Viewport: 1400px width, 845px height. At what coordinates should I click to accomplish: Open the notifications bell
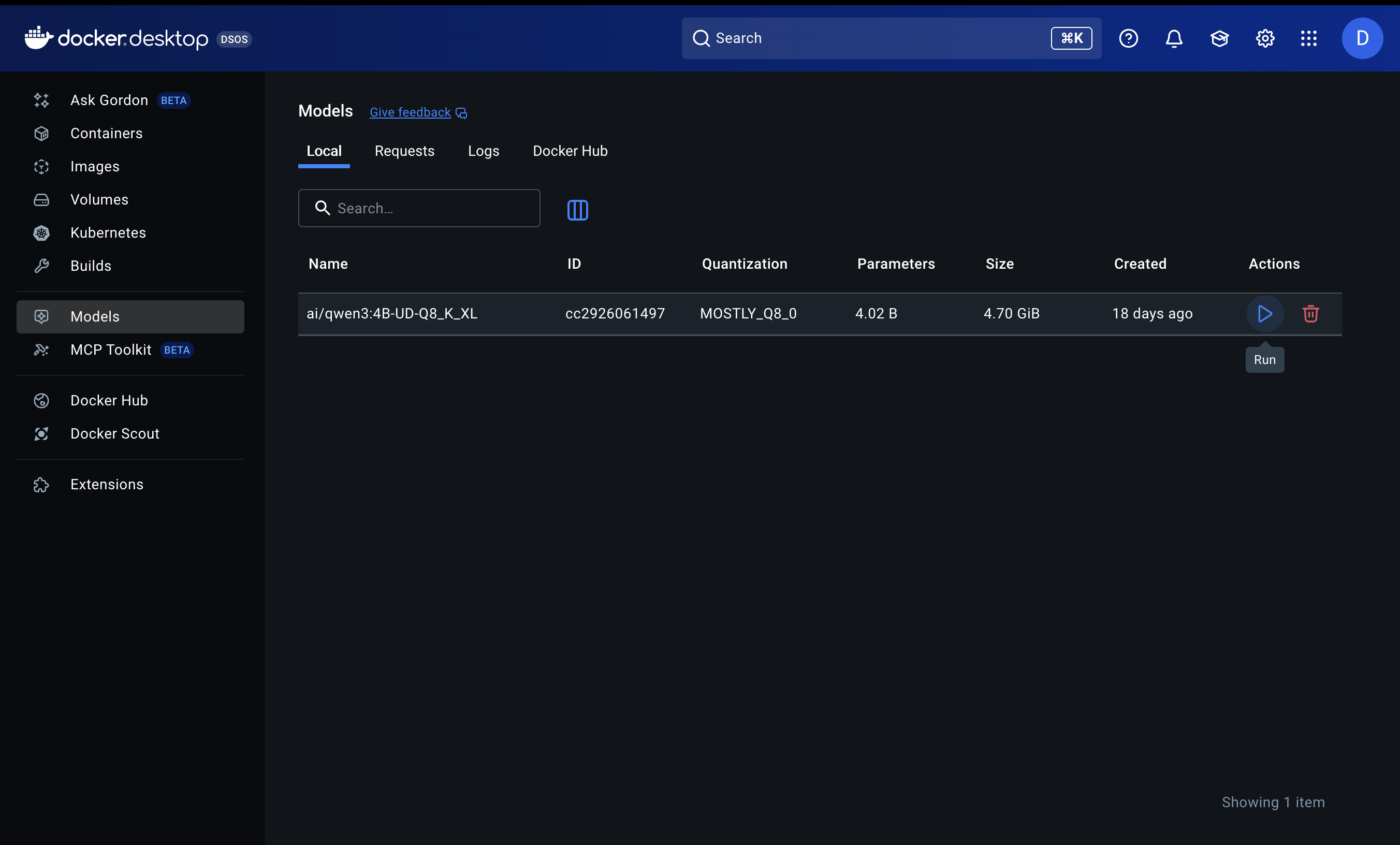1174,38
